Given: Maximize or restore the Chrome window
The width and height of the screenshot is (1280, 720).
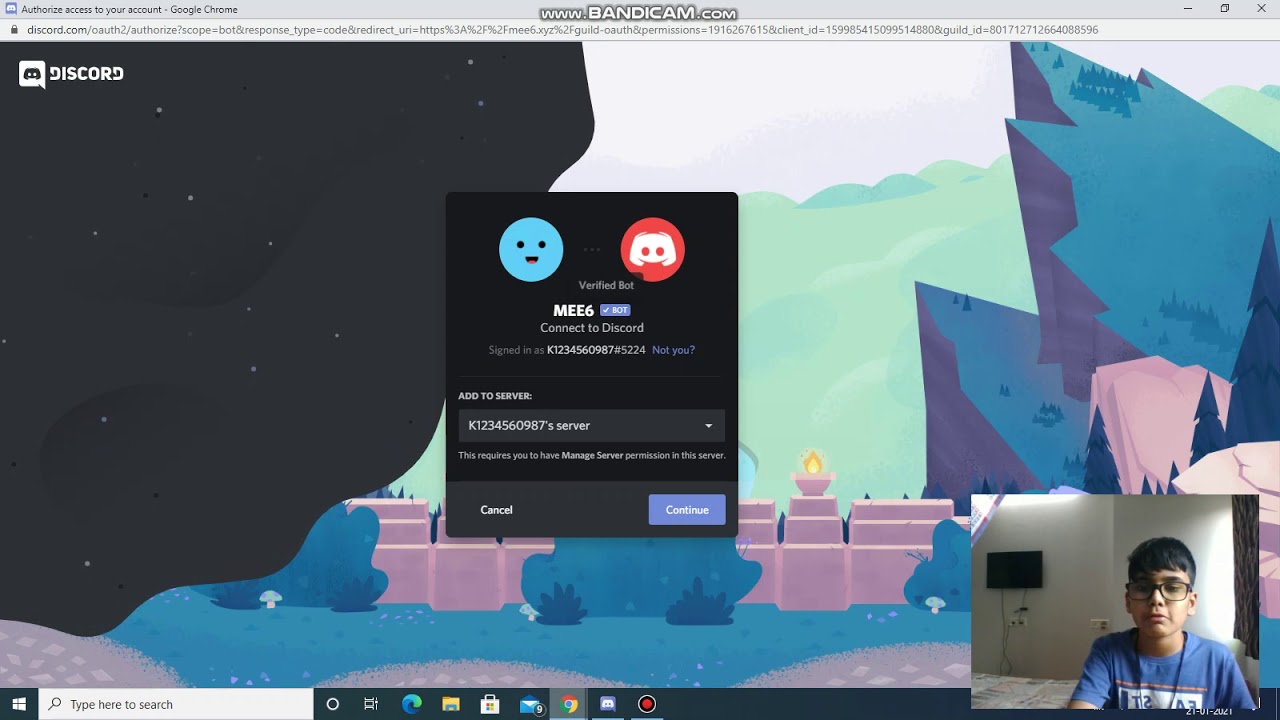Looking at the screenshot, I should coord(1225,9).
